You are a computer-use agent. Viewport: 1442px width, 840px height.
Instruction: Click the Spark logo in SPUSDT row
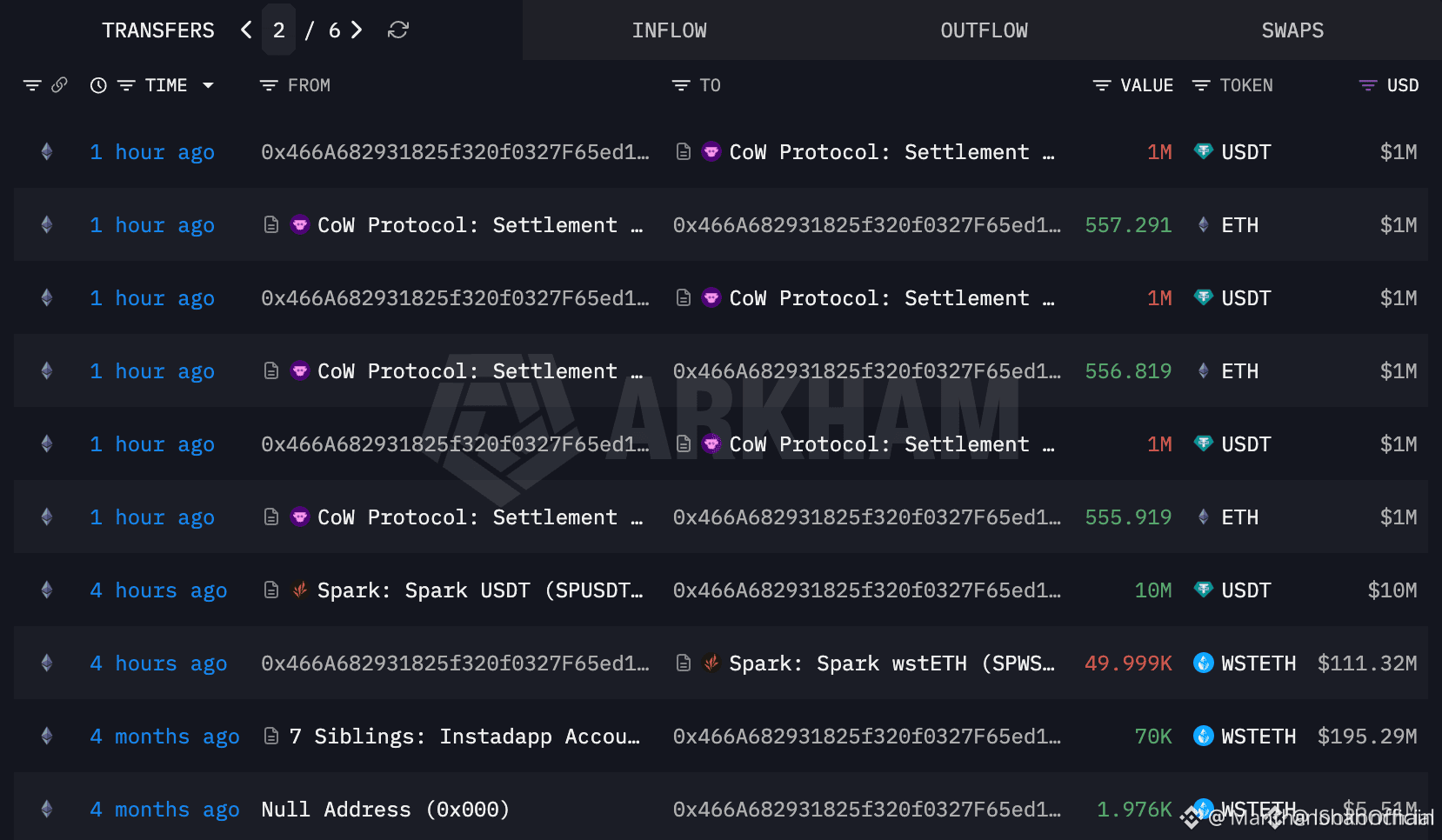point(300,590)
